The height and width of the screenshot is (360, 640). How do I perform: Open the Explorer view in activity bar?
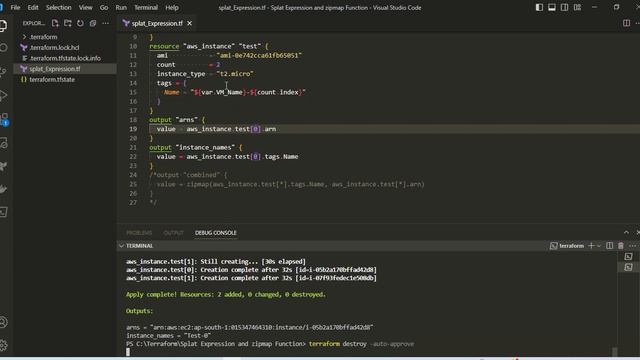pos(3,25)
